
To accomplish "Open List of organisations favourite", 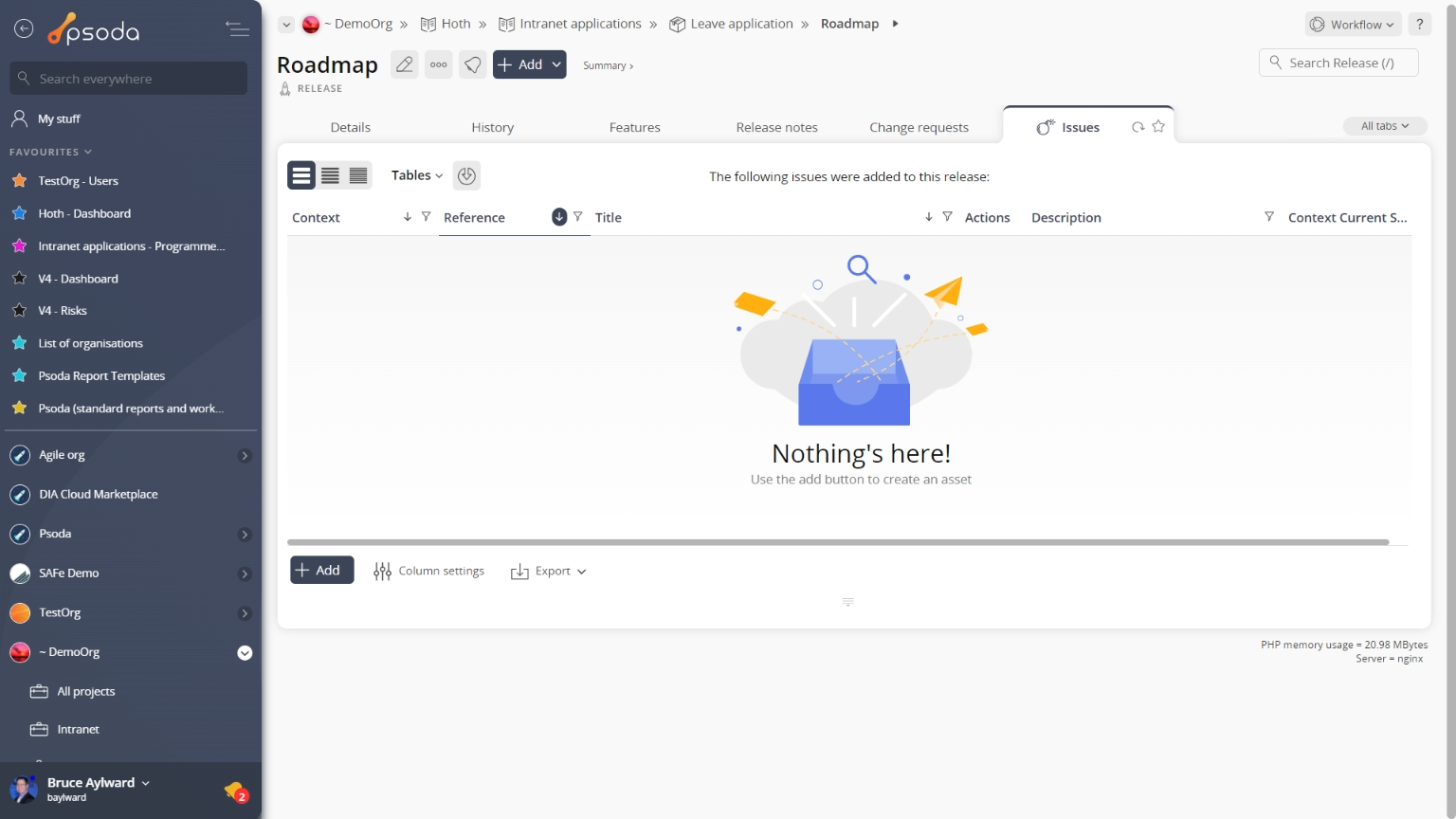I will tap(90, 343).
